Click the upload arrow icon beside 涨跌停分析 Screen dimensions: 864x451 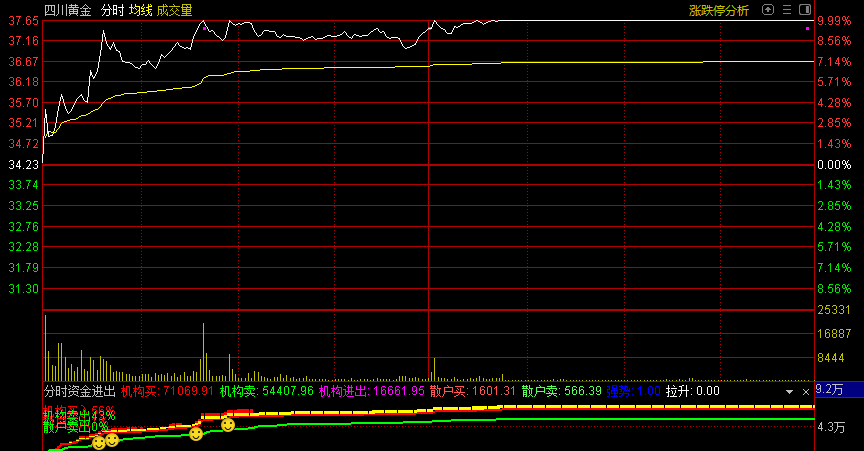coord(768,10)
